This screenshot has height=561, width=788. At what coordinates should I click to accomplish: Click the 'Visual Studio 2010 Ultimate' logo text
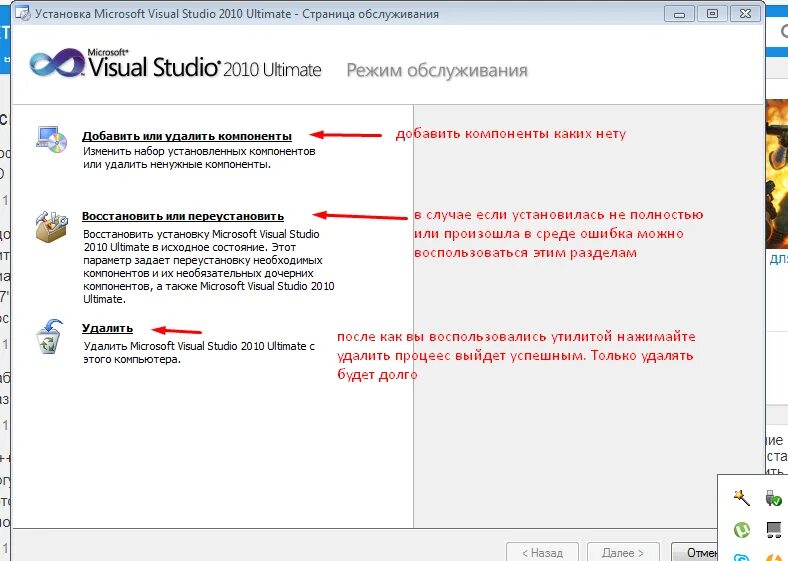click(x=205, y=66)
